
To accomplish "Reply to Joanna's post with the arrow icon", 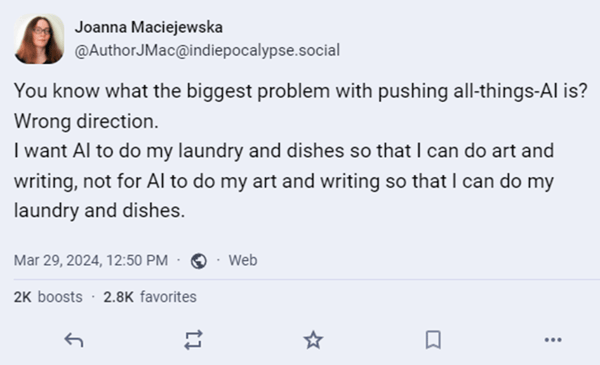I will tap(74, 340).
